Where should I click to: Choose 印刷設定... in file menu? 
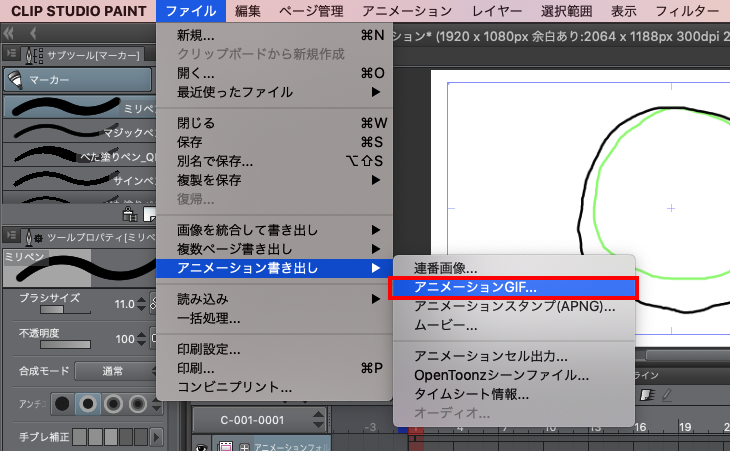274,349
